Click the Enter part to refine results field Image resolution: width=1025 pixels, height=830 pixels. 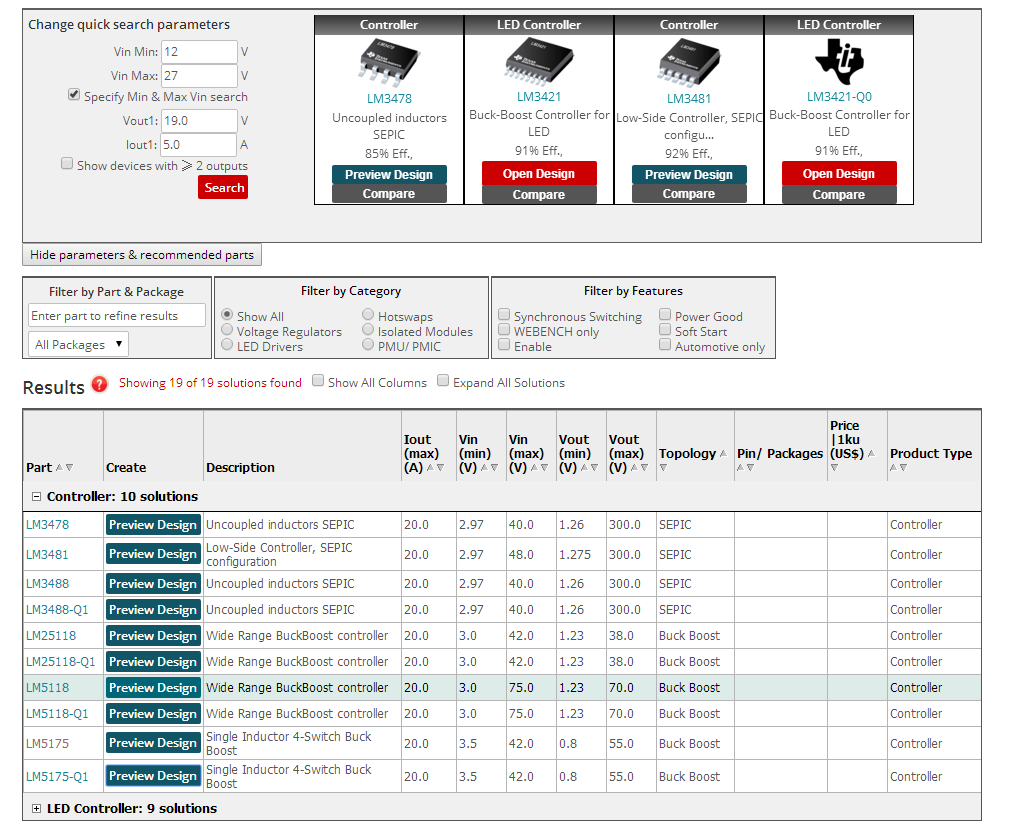point(117,316)
